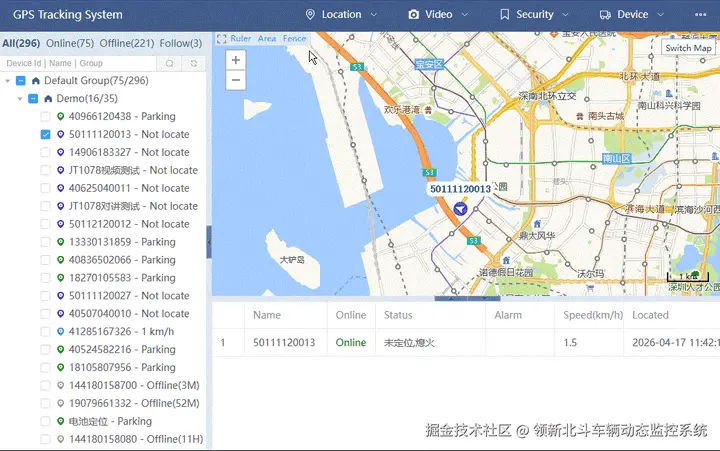Screen dimensions: 720x451
Task: Click status pin icon of 50112120012
Action: point(60,224)
